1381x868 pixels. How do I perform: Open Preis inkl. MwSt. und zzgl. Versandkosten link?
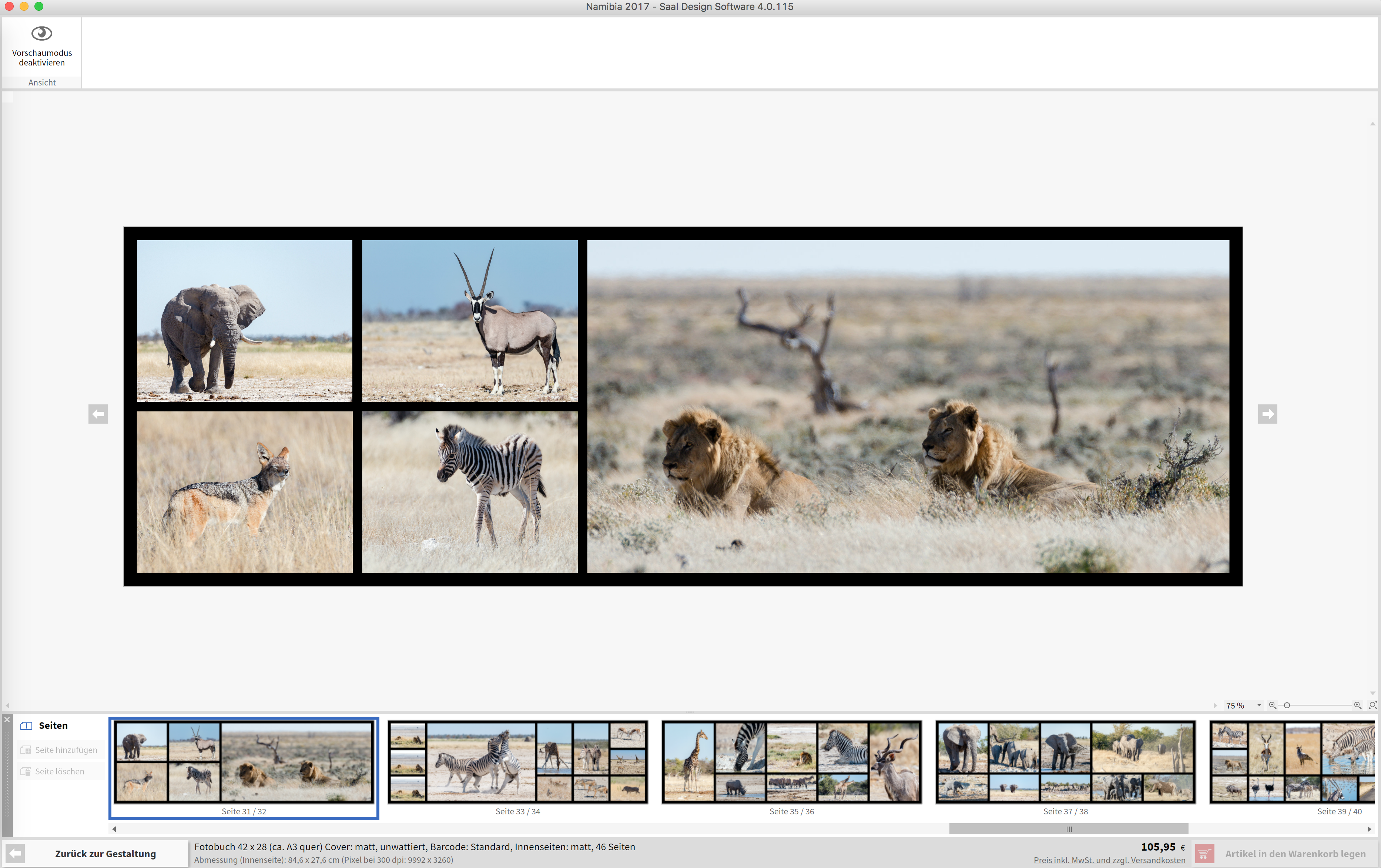[x=1109, y=860]
